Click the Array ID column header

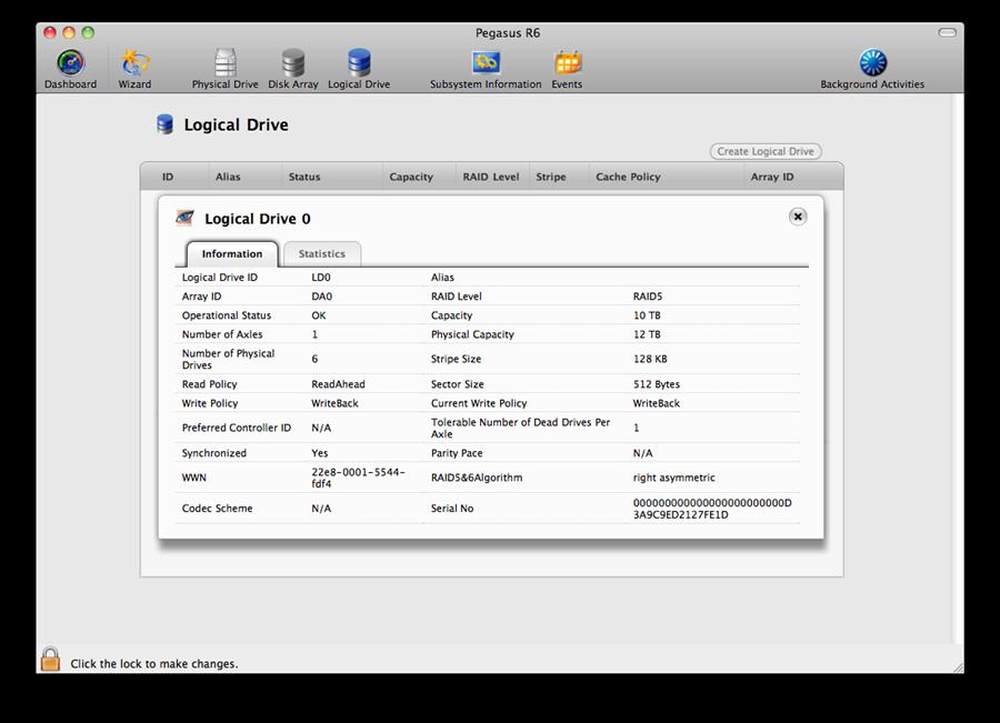pos(772,177)
